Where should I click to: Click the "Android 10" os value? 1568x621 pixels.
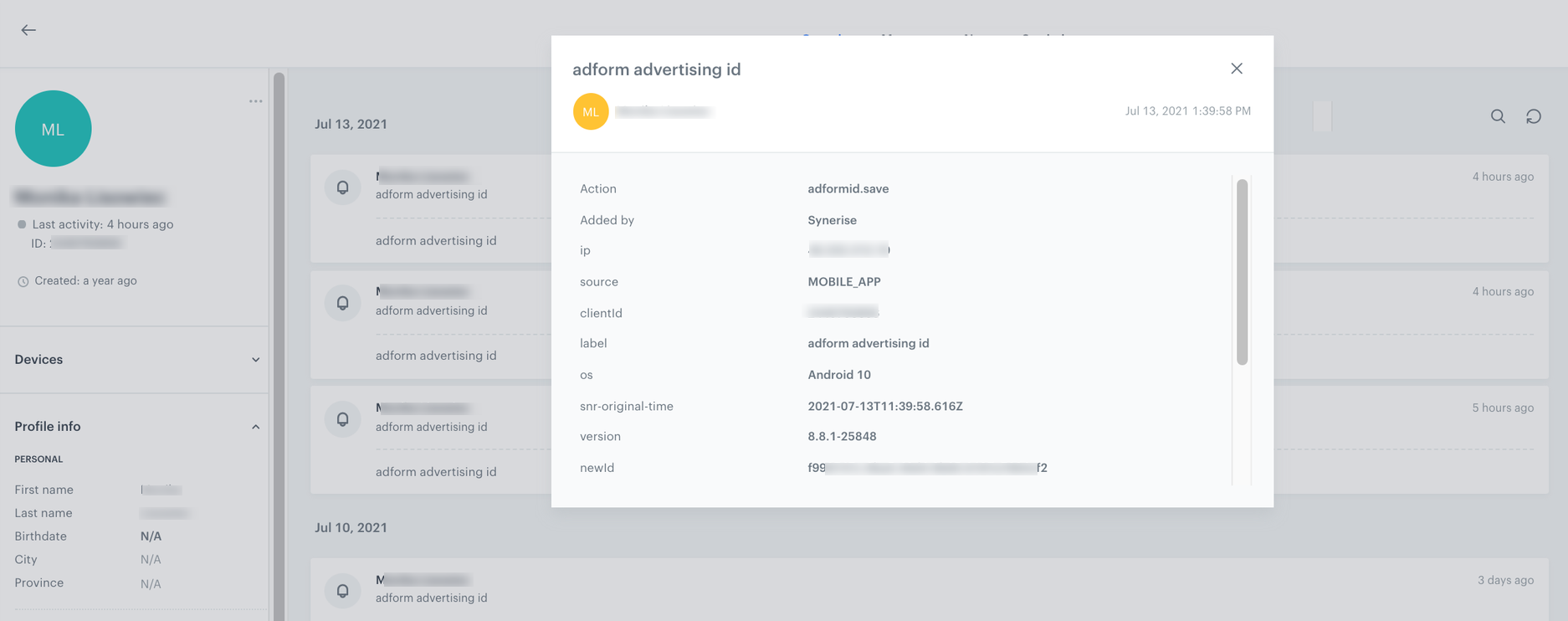tap(838, 375)
